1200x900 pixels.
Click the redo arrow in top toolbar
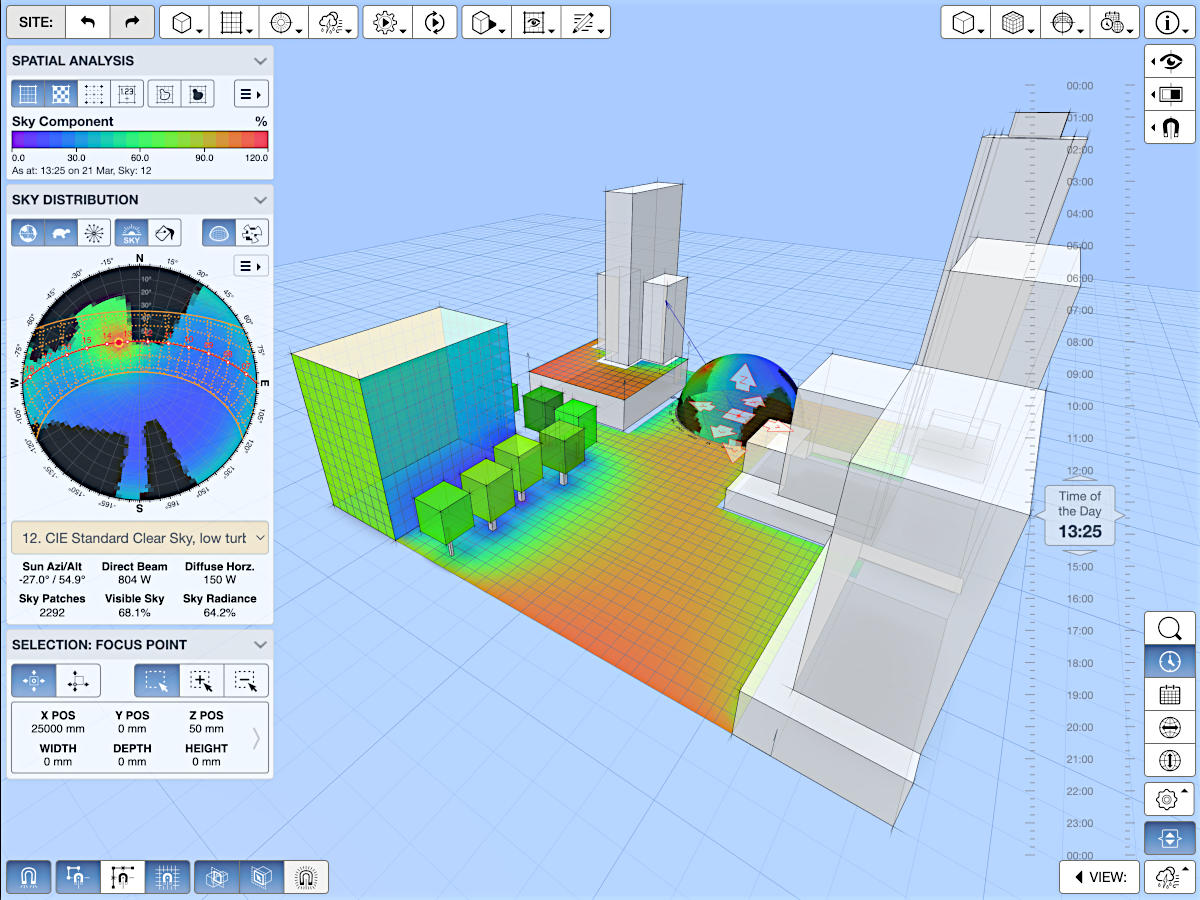click(132, 22)
